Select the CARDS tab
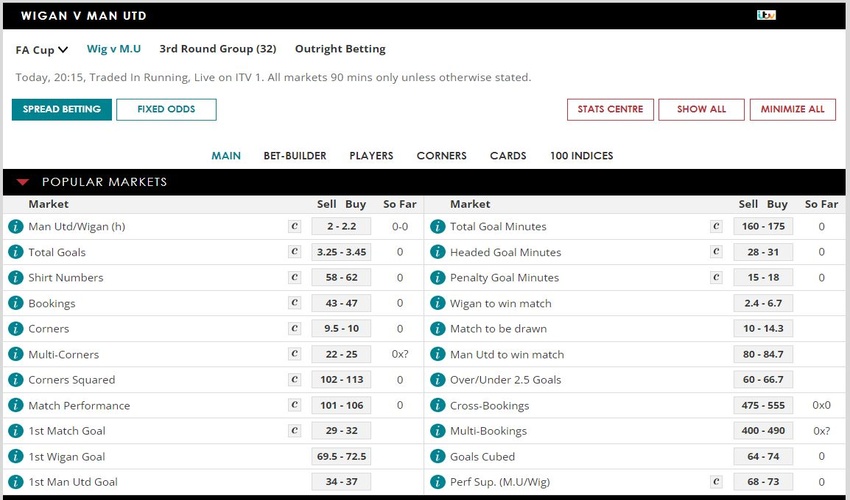This screenshot has width=850, height=500. coord(508,156)
